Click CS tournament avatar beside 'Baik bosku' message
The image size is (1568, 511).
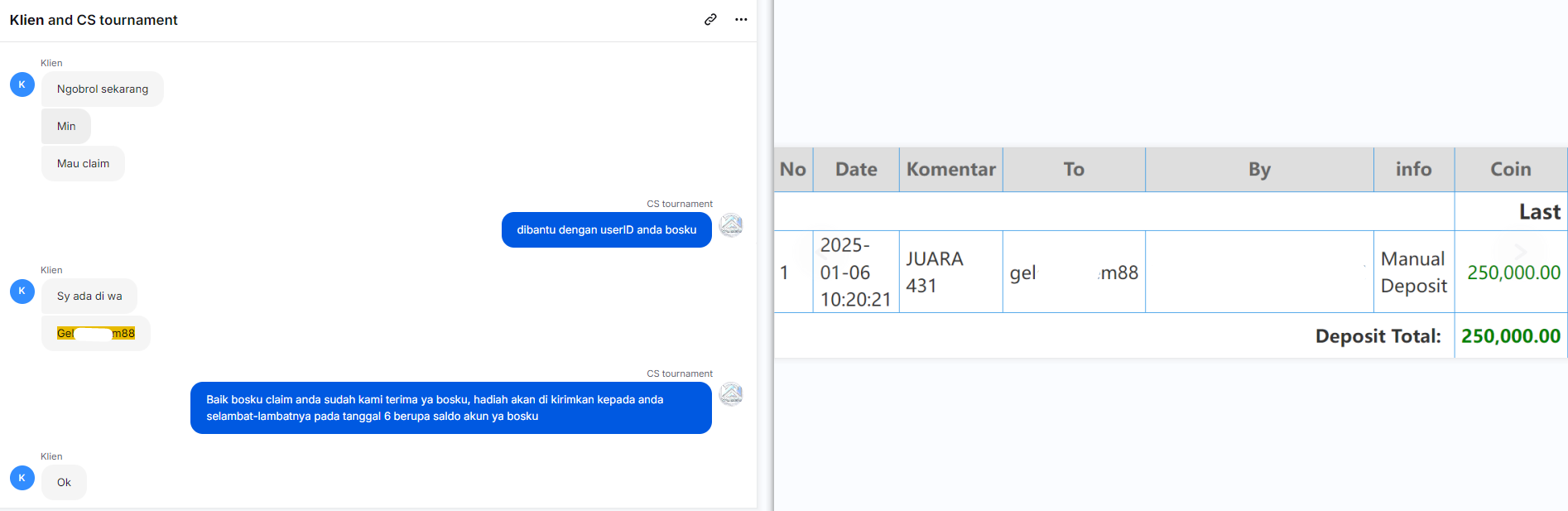[731, 394]
